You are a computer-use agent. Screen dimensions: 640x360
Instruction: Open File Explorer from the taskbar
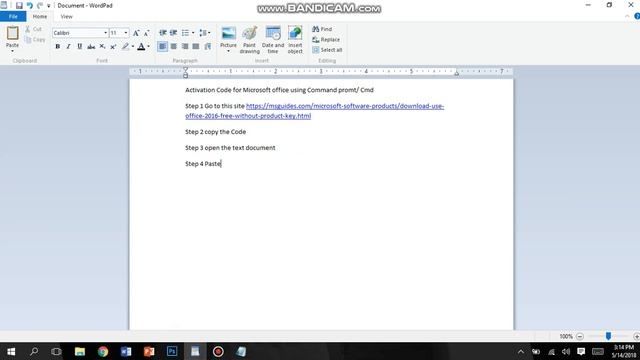coord(80,351)
